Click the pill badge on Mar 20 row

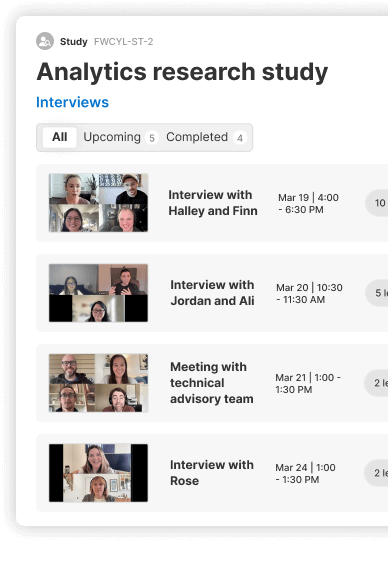tap(377, 293)
